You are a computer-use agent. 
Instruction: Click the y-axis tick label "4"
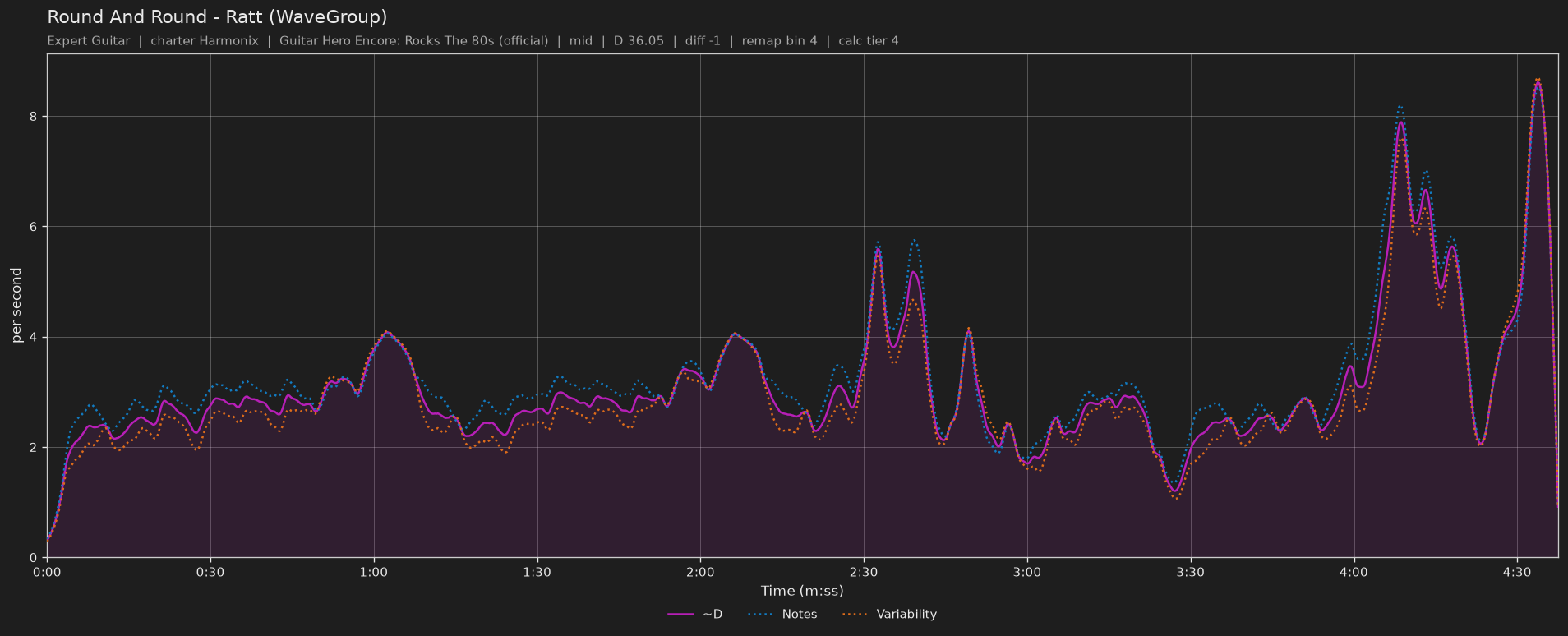[x=34, y=338]
